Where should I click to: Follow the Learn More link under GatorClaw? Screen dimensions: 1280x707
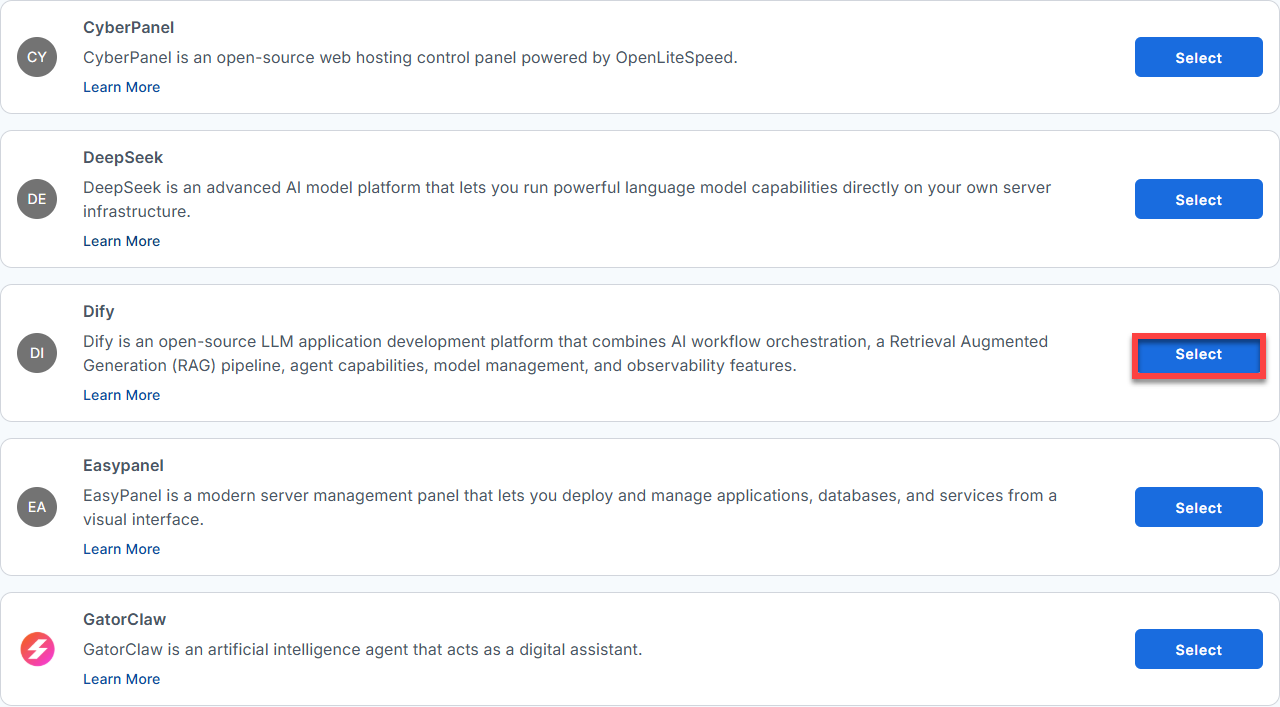click(x=121, y=679)
